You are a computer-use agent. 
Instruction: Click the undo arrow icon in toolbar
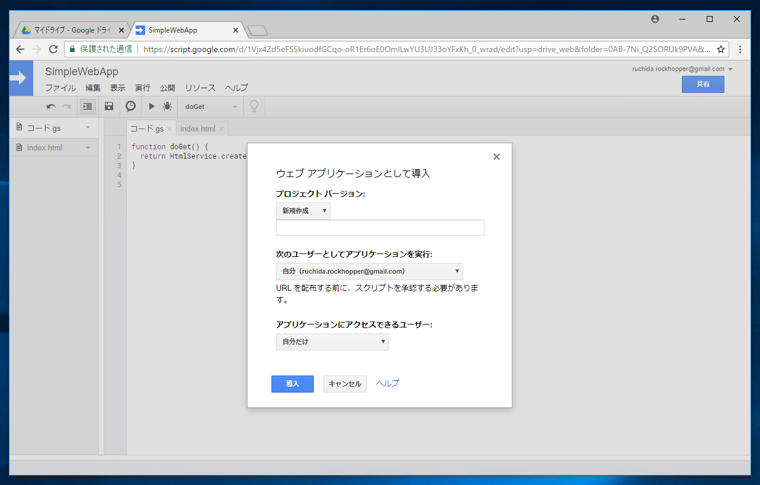click(51, 107)
